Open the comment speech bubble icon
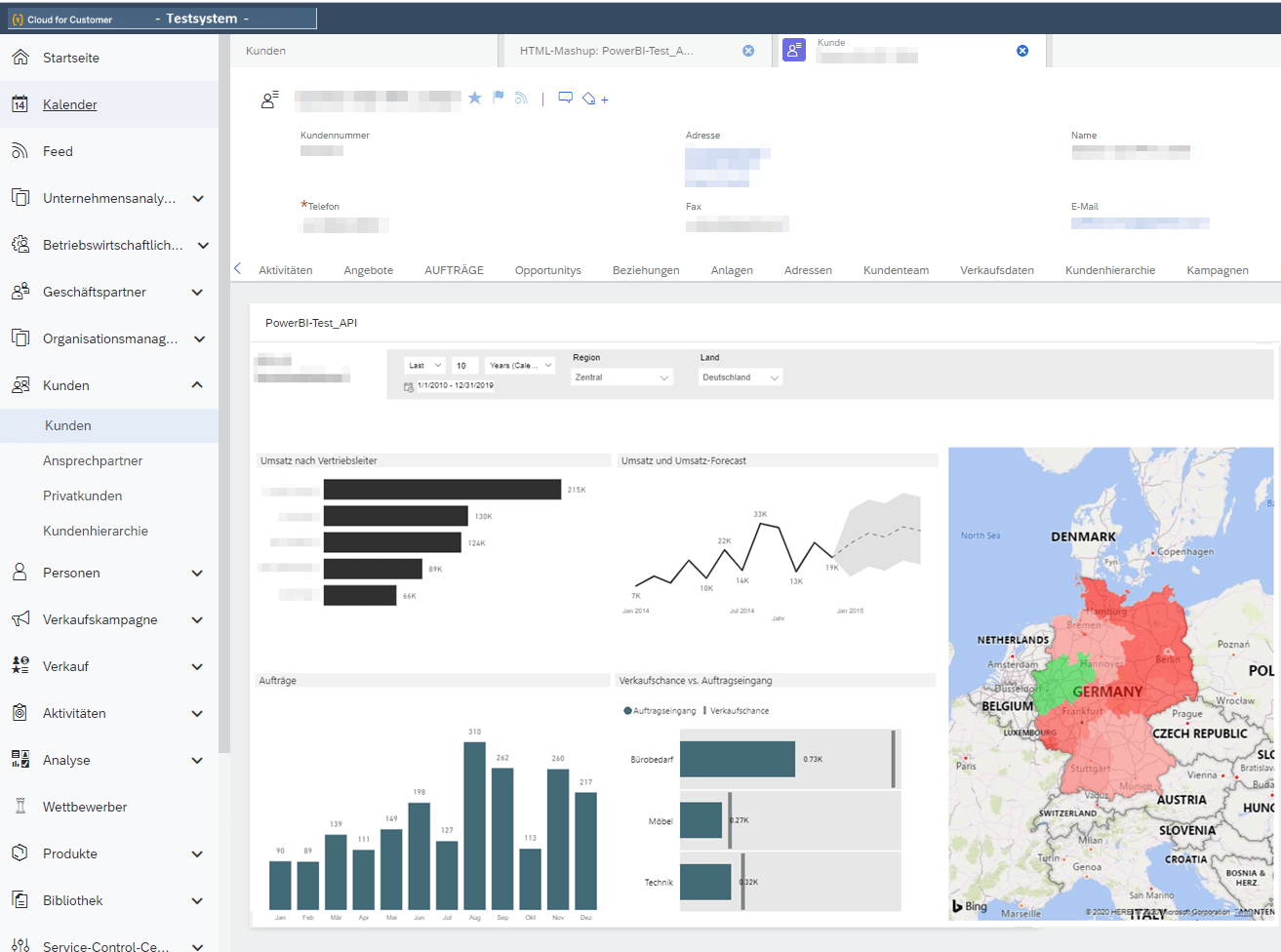Image resolution: width=1281 pixels, height=952 pixels. pyautogui.click(x=565, y=98)
